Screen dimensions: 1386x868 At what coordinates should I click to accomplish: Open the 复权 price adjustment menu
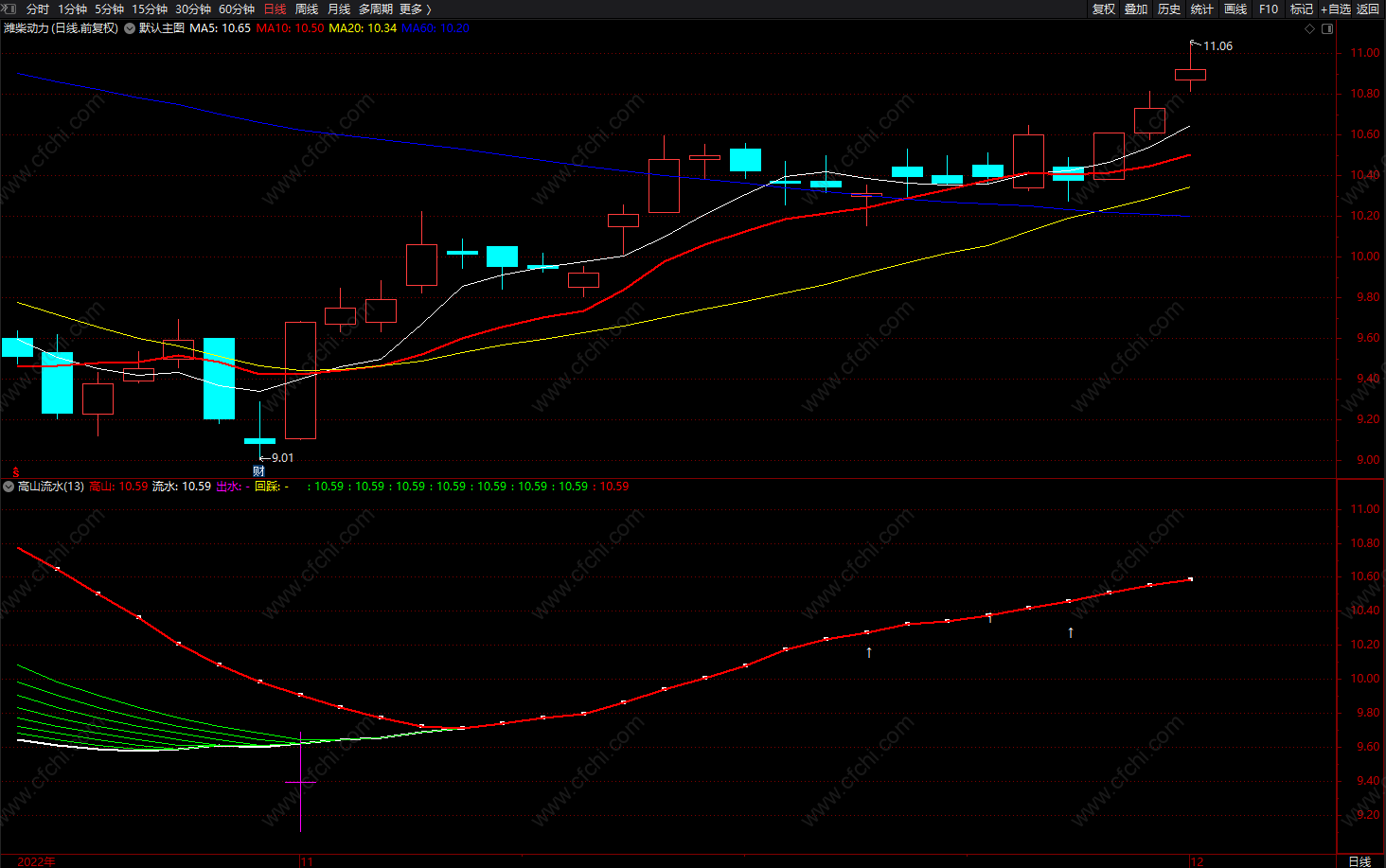pos(1104,9)
